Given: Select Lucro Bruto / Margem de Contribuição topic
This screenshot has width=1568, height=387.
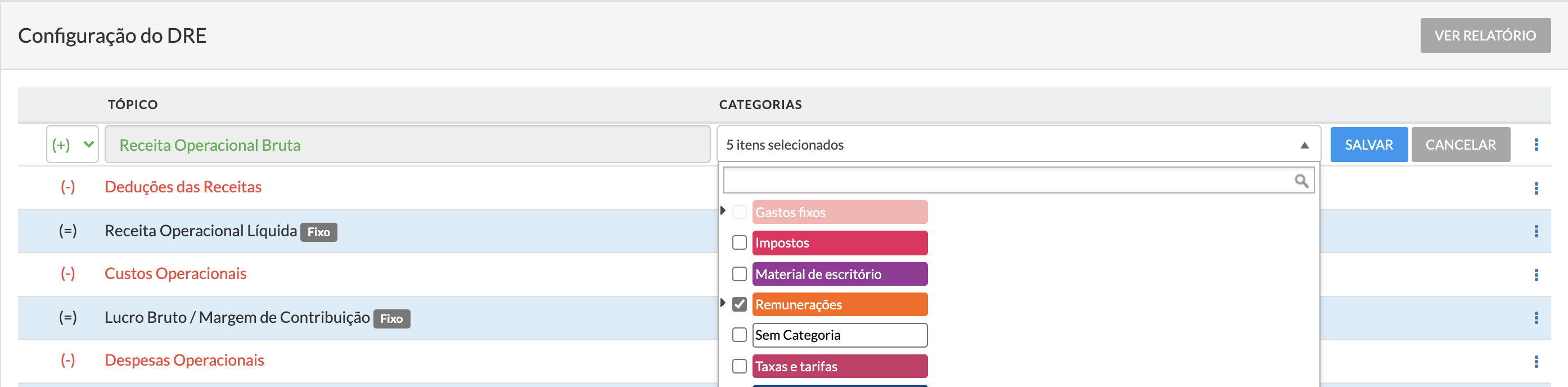Looking at the screenshot, I should pos(237,318).
